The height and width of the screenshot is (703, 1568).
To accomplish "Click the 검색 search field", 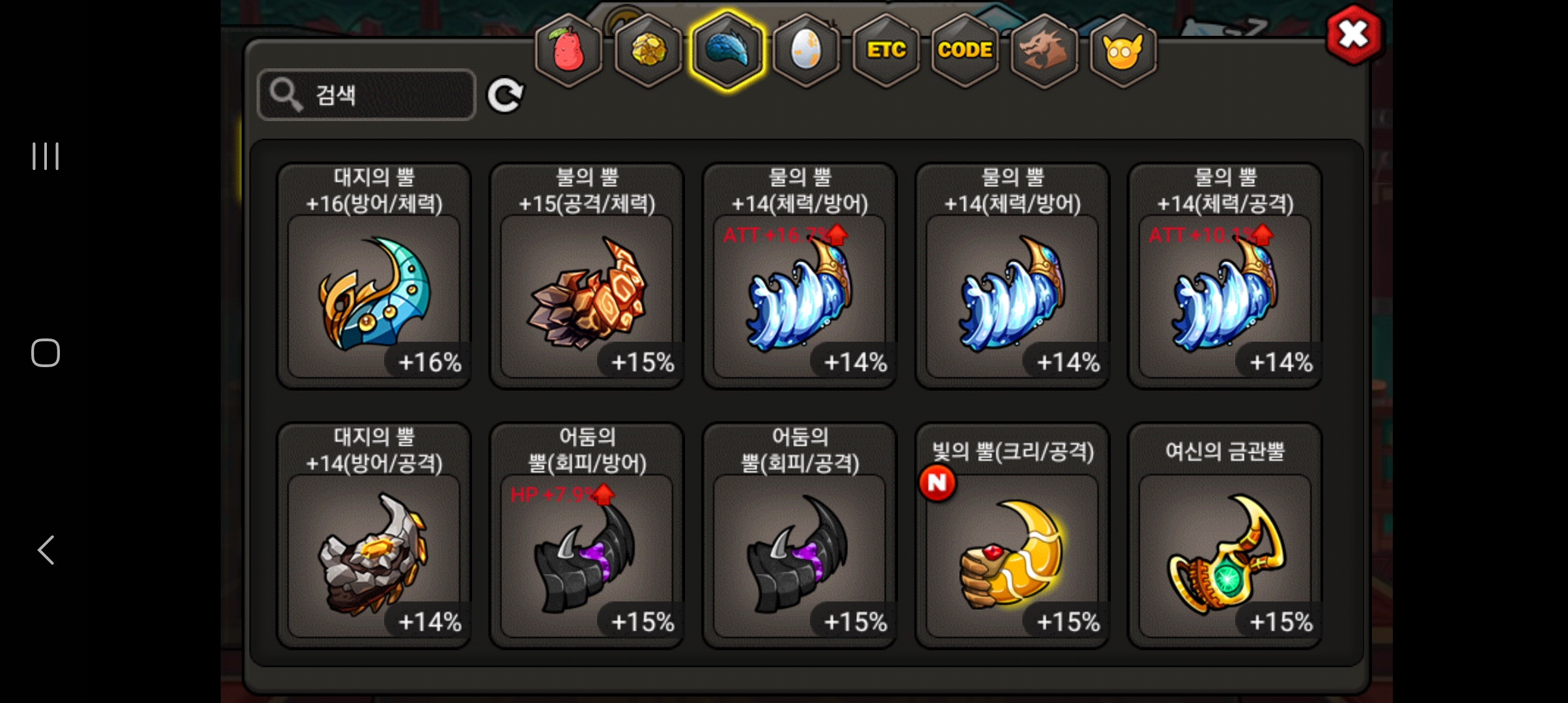I will [367, 95].
